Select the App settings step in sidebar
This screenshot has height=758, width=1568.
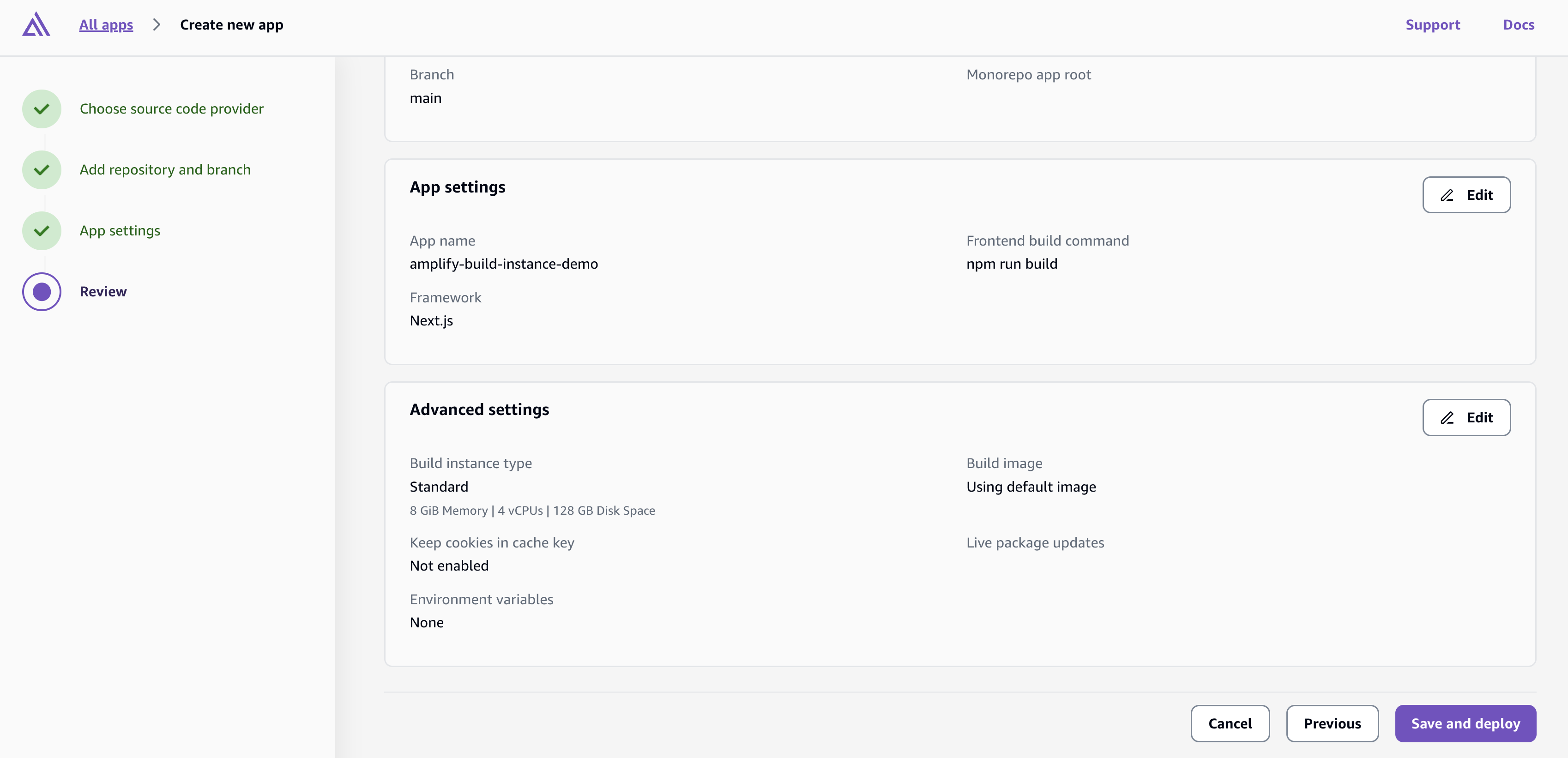point(120,230)
